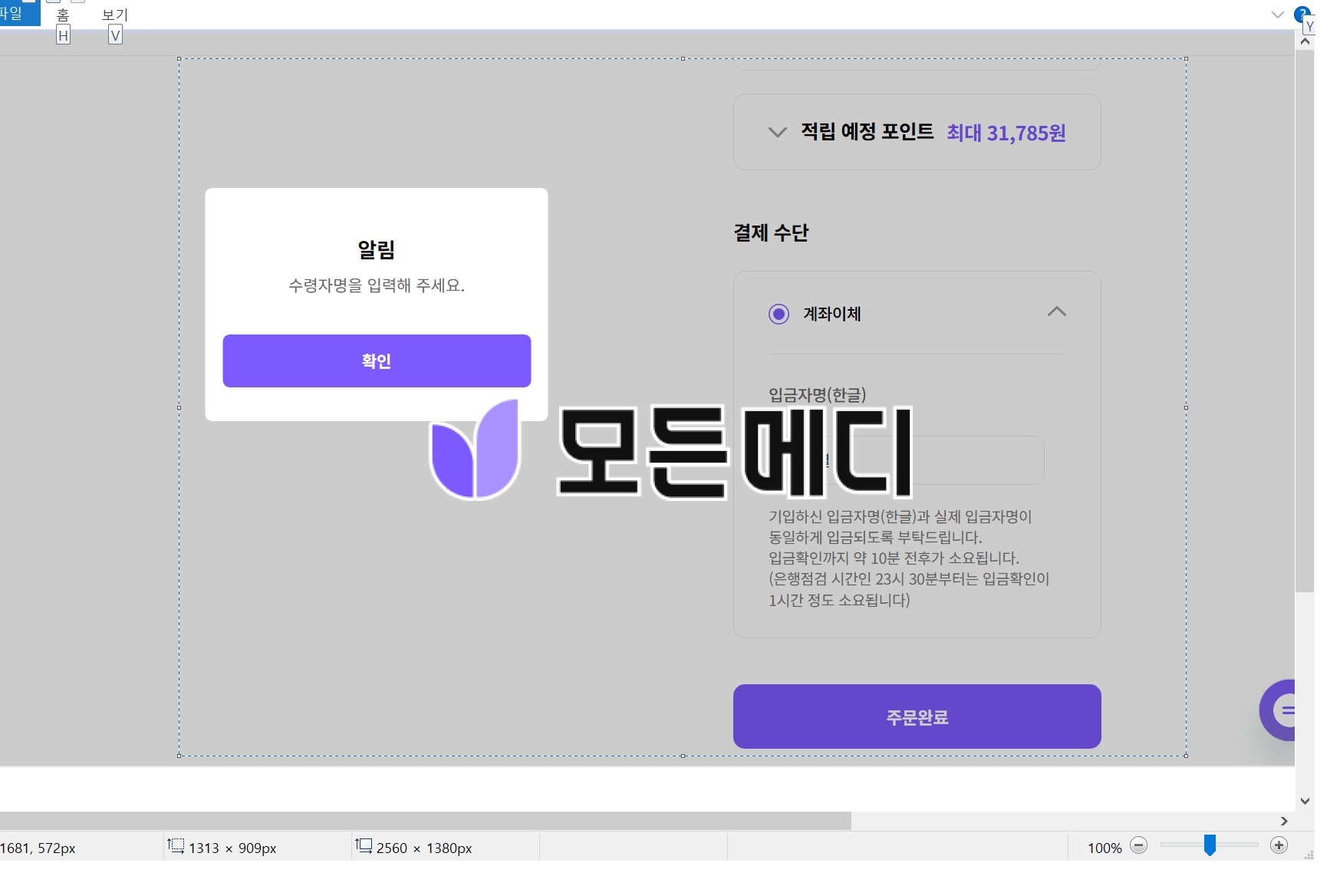Click the selection's bottom-right corner handle
The height and width of the screenshot is (896, 1340).
pos(1186,756)
